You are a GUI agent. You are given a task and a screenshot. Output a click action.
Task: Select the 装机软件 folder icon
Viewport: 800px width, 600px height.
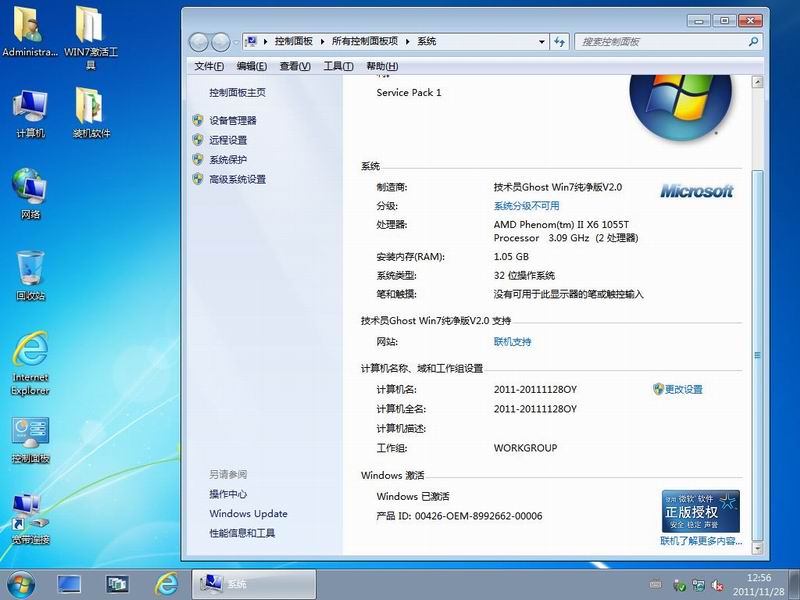pos(91,112)
